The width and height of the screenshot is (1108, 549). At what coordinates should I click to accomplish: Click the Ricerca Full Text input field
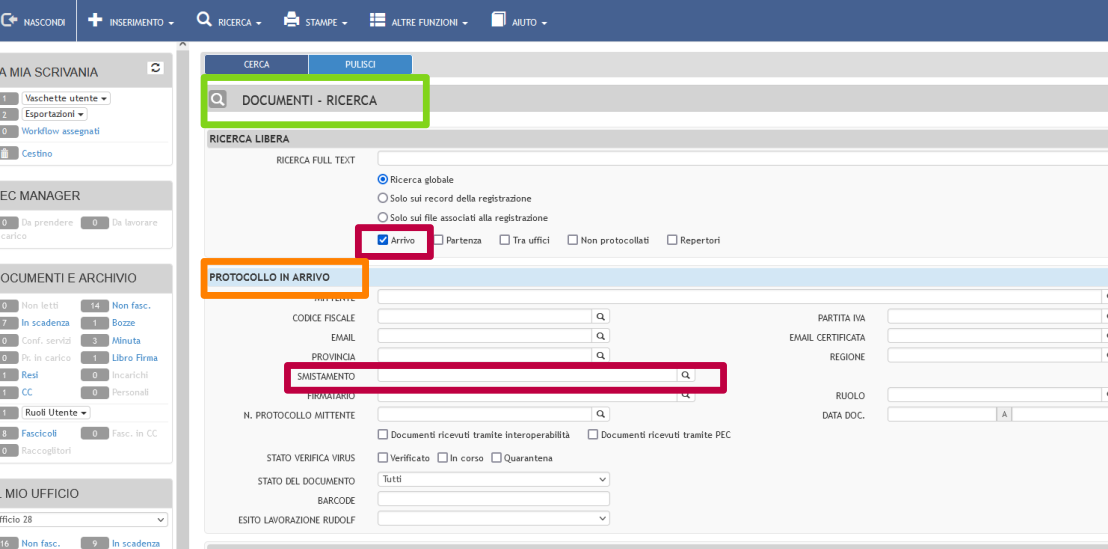740,158
